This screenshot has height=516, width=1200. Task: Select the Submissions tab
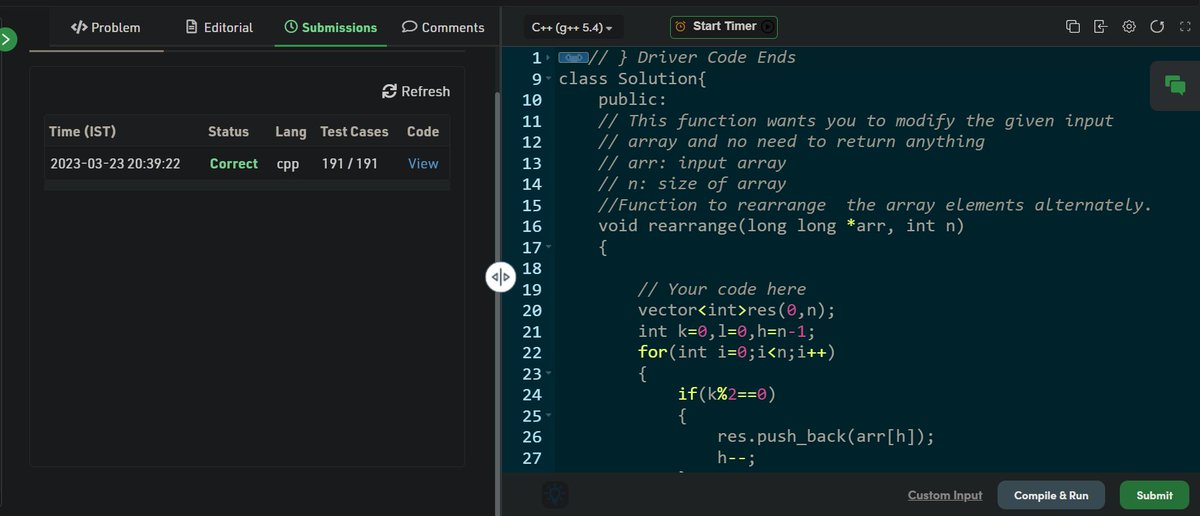click(x=331, y=27)
